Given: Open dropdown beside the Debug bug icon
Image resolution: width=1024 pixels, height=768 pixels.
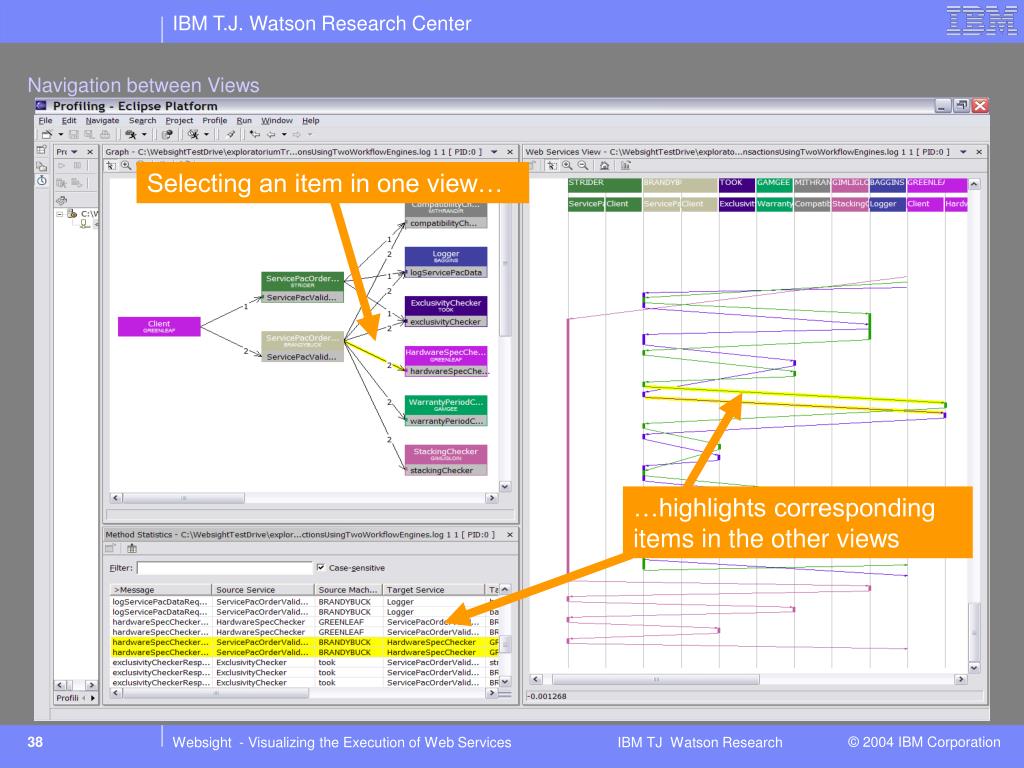Looking at the screenshot, I should click(x=206, y=135).
